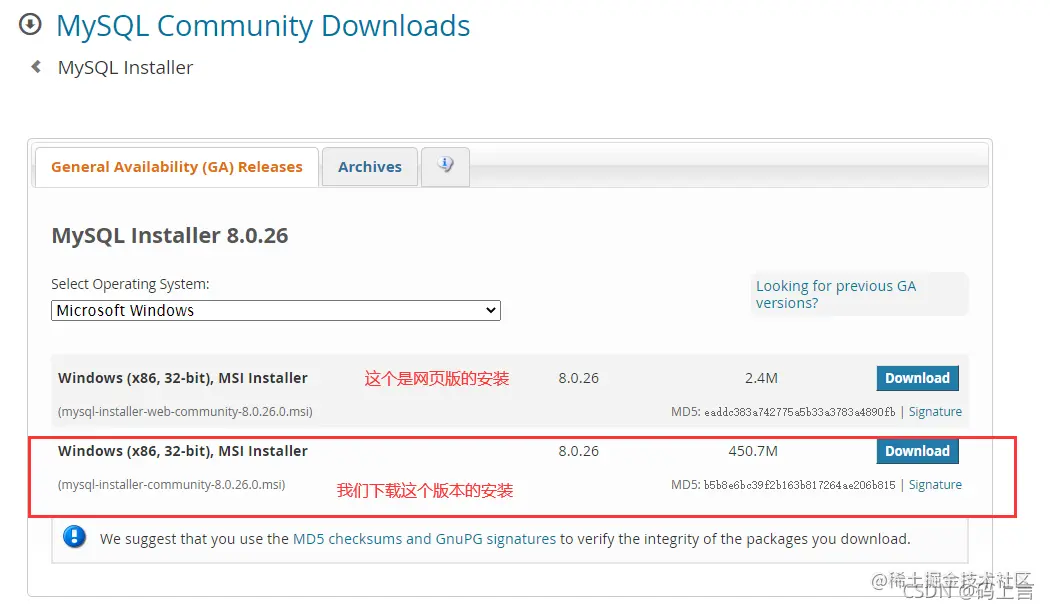1050x609 pixels.
Task: Click version 8.0.26 in web installer row
Action: pos(579,378)
